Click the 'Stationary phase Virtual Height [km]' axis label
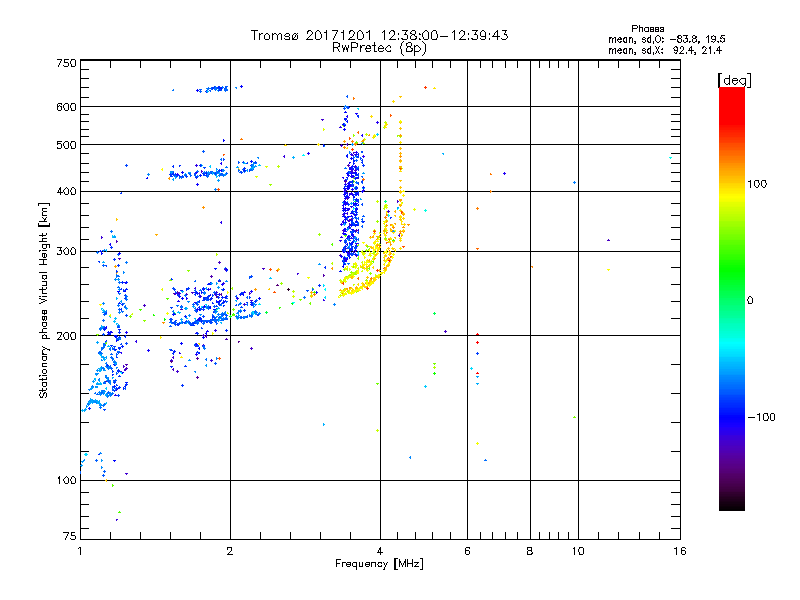 pos(44,301)
